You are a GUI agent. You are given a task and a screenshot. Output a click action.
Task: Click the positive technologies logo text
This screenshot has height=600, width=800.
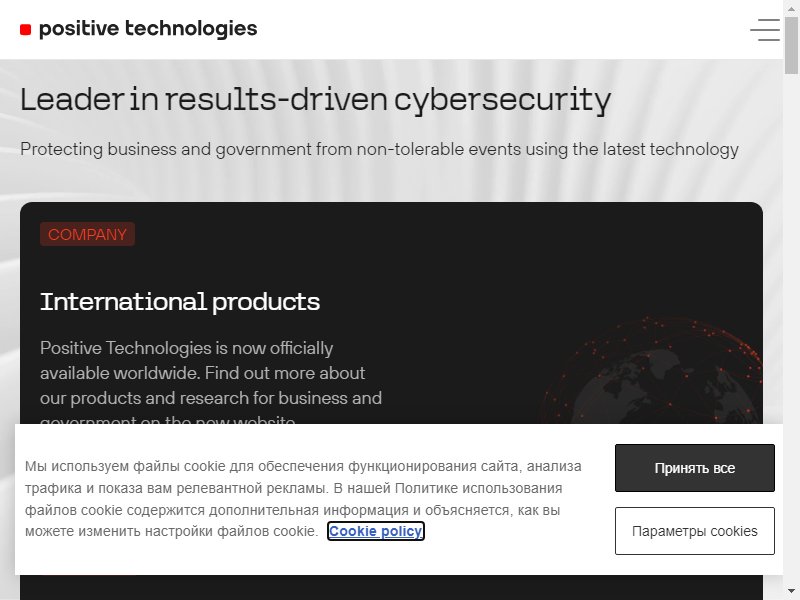point(148,29)
